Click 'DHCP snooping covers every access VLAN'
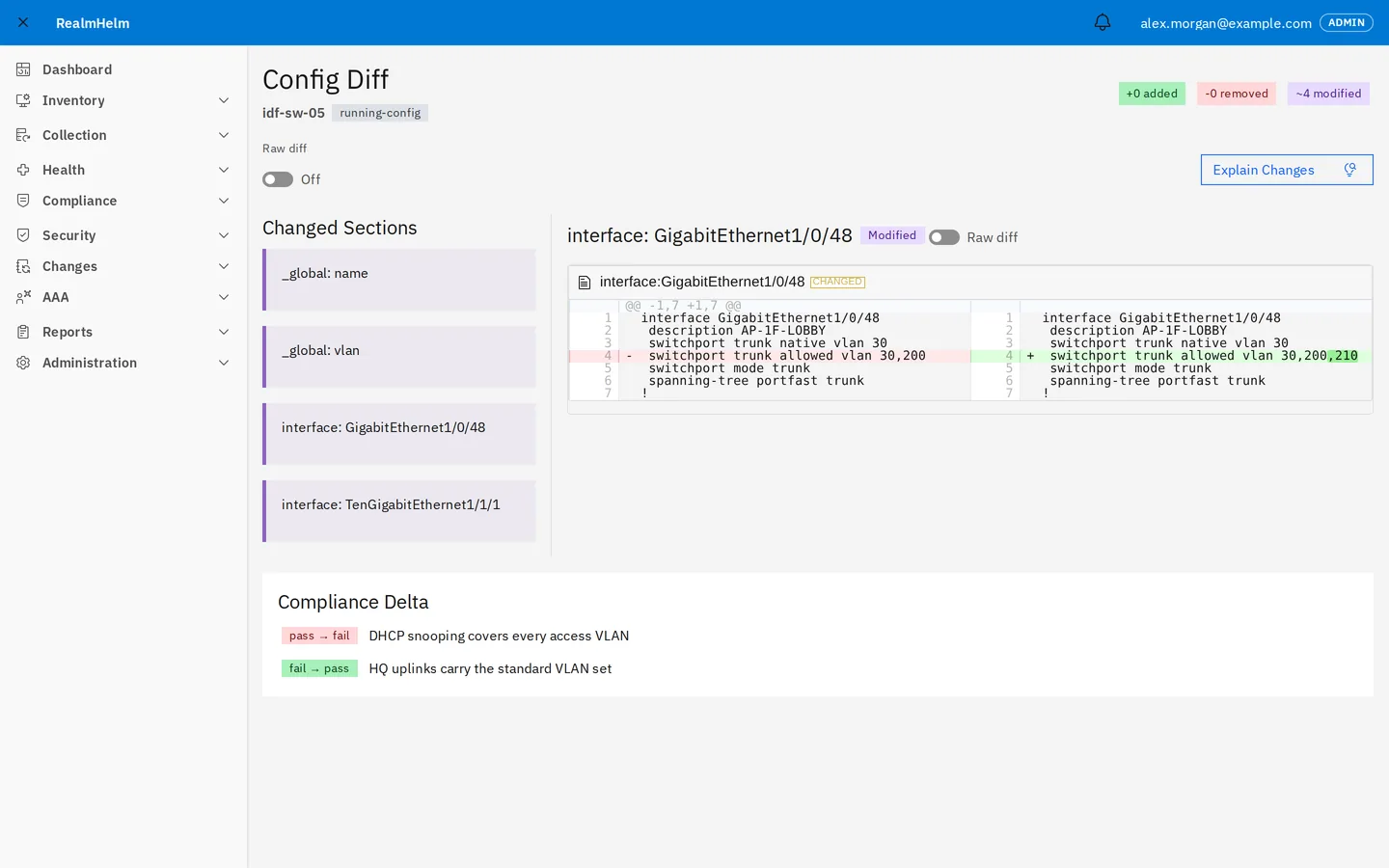 click(x=499, y=636)
